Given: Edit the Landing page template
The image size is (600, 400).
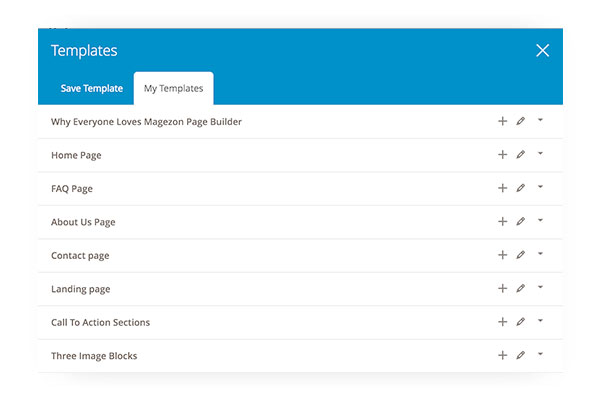Looking at the screenshot, I should (x=520, y=288).
